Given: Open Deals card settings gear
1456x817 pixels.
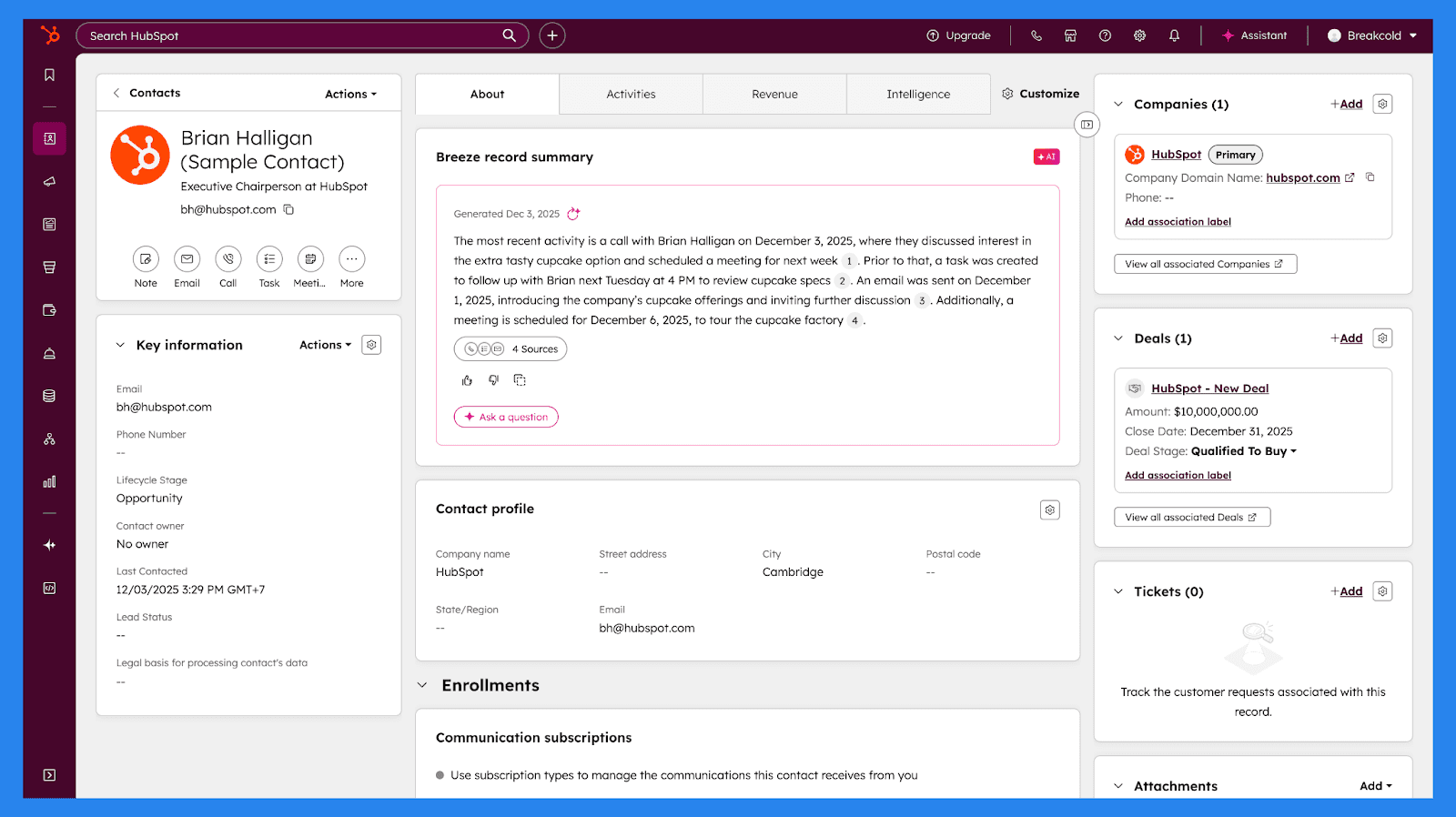Looking at the screenshot, I should pyautogui.click(x=1382, y=338).
